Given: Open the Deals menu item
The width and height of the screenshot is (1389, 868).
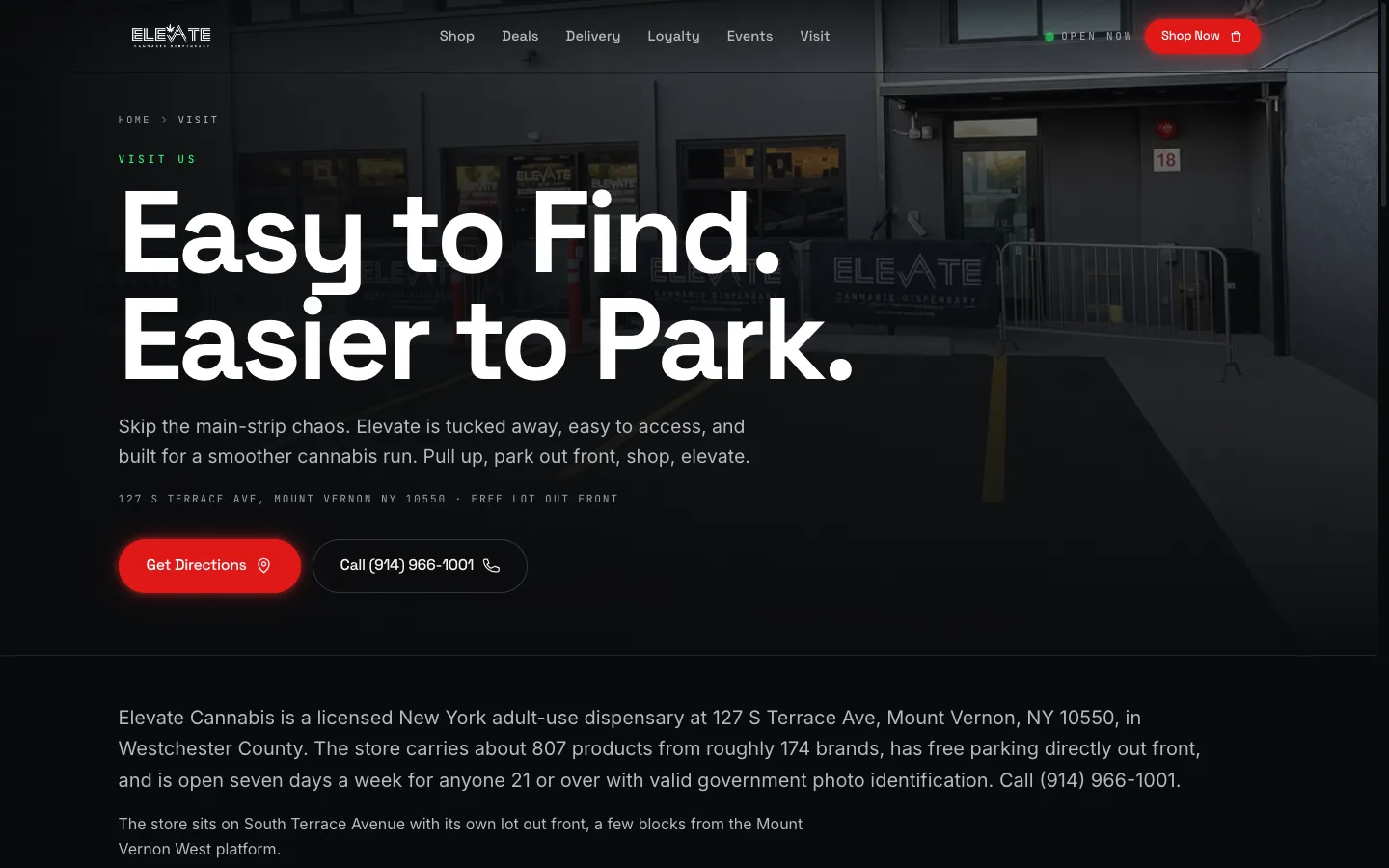Looking at the screenshot, I should coord(520,36).
